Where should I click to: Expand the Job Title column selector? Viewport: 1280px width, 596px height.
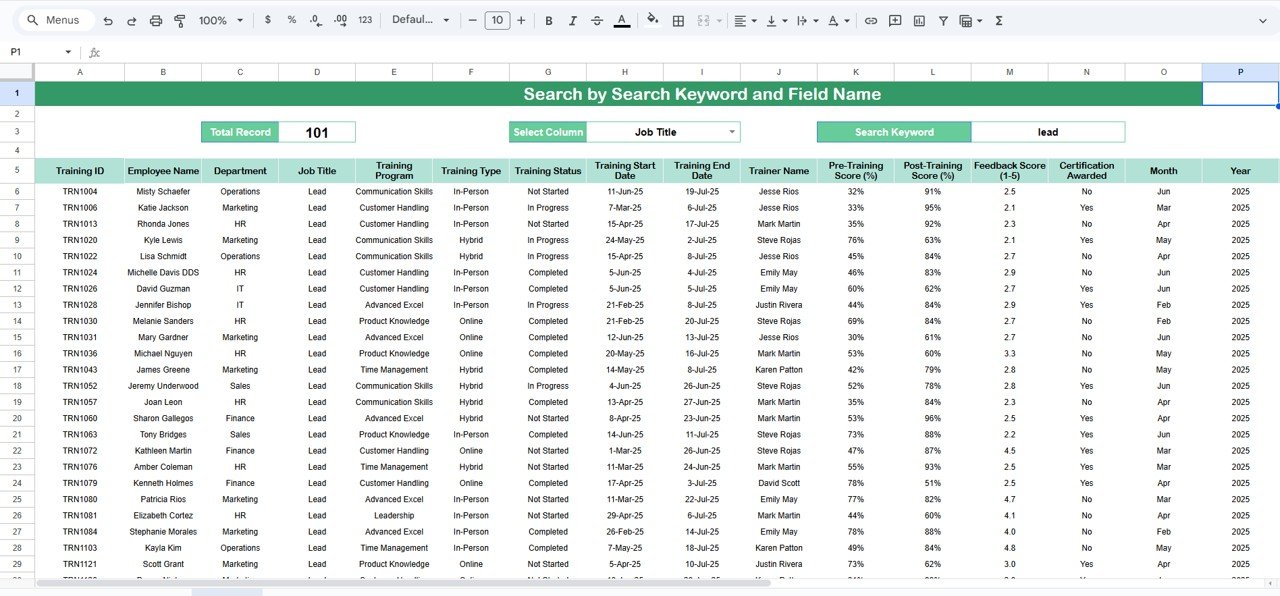click(732, 132)
